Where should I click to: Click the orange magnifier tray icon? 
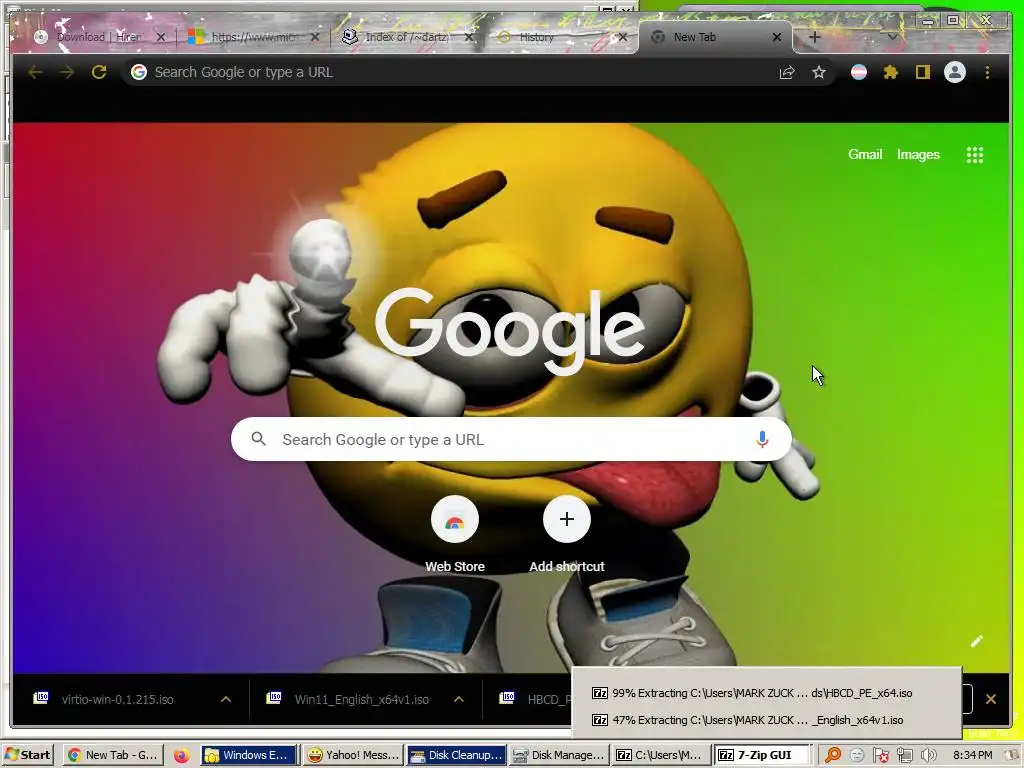pyautogui.click(x=833, y=756)
